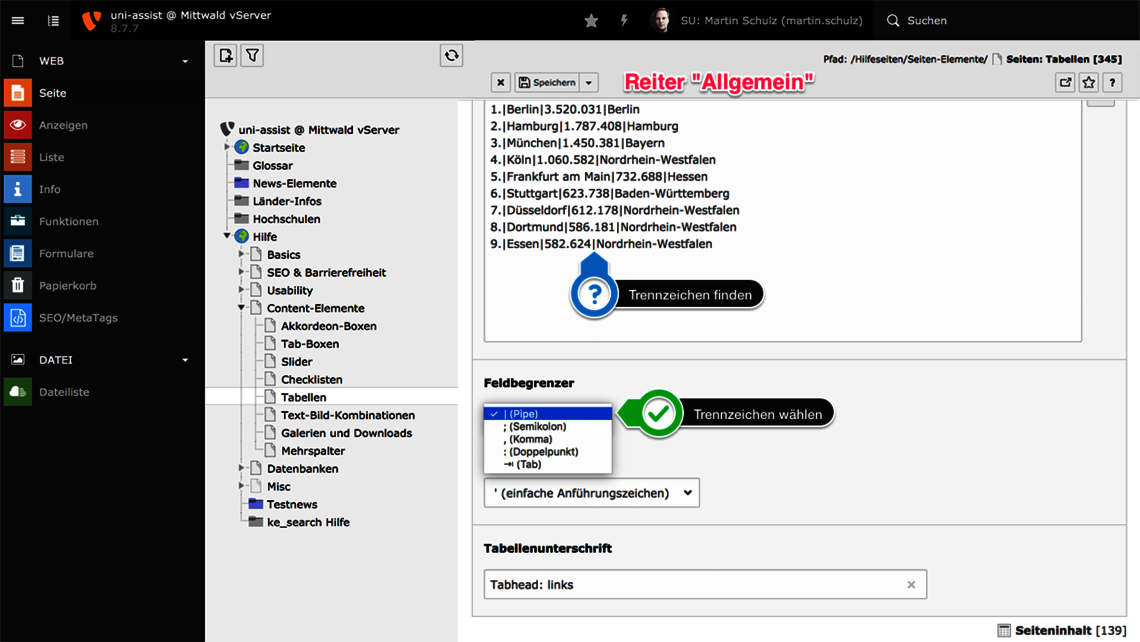Open the bookmarks star in the top bar
The width and height of the screenshot is (1140, 642).
click(591, 20)
